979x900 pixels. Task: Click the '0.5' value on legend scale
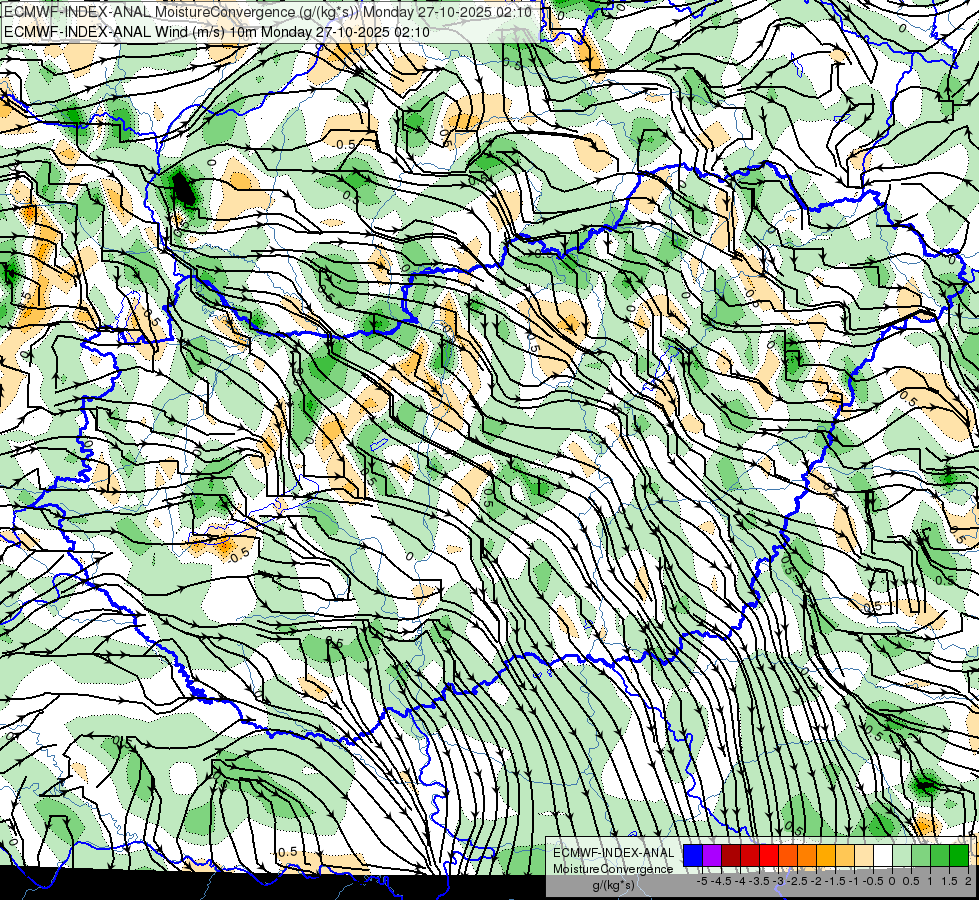coord(910,881)
